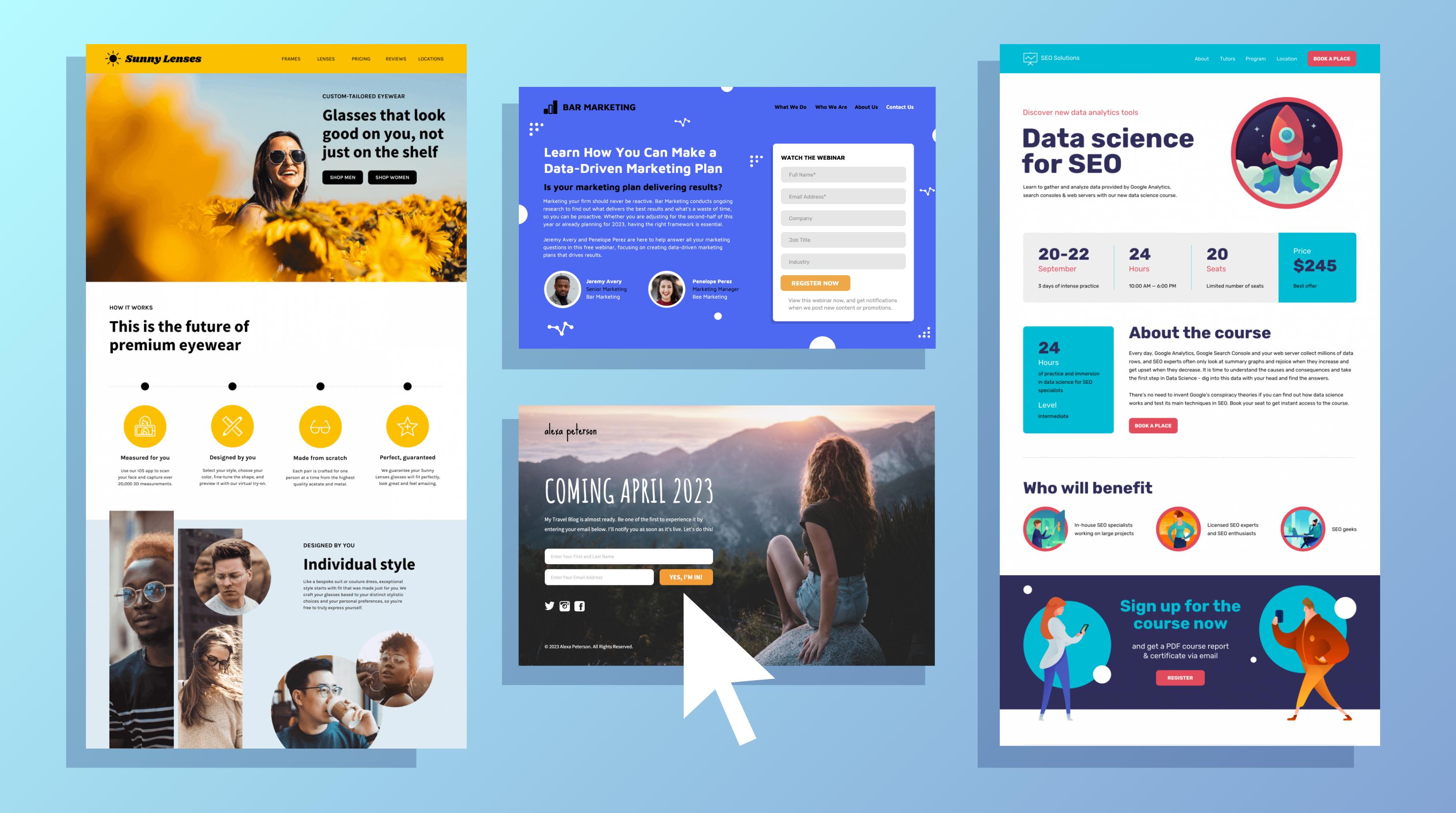This screenshot has height=813, width=1456.
Task: Click SHOP MEN button on Sunny Lenses
Action: (342, 177)
